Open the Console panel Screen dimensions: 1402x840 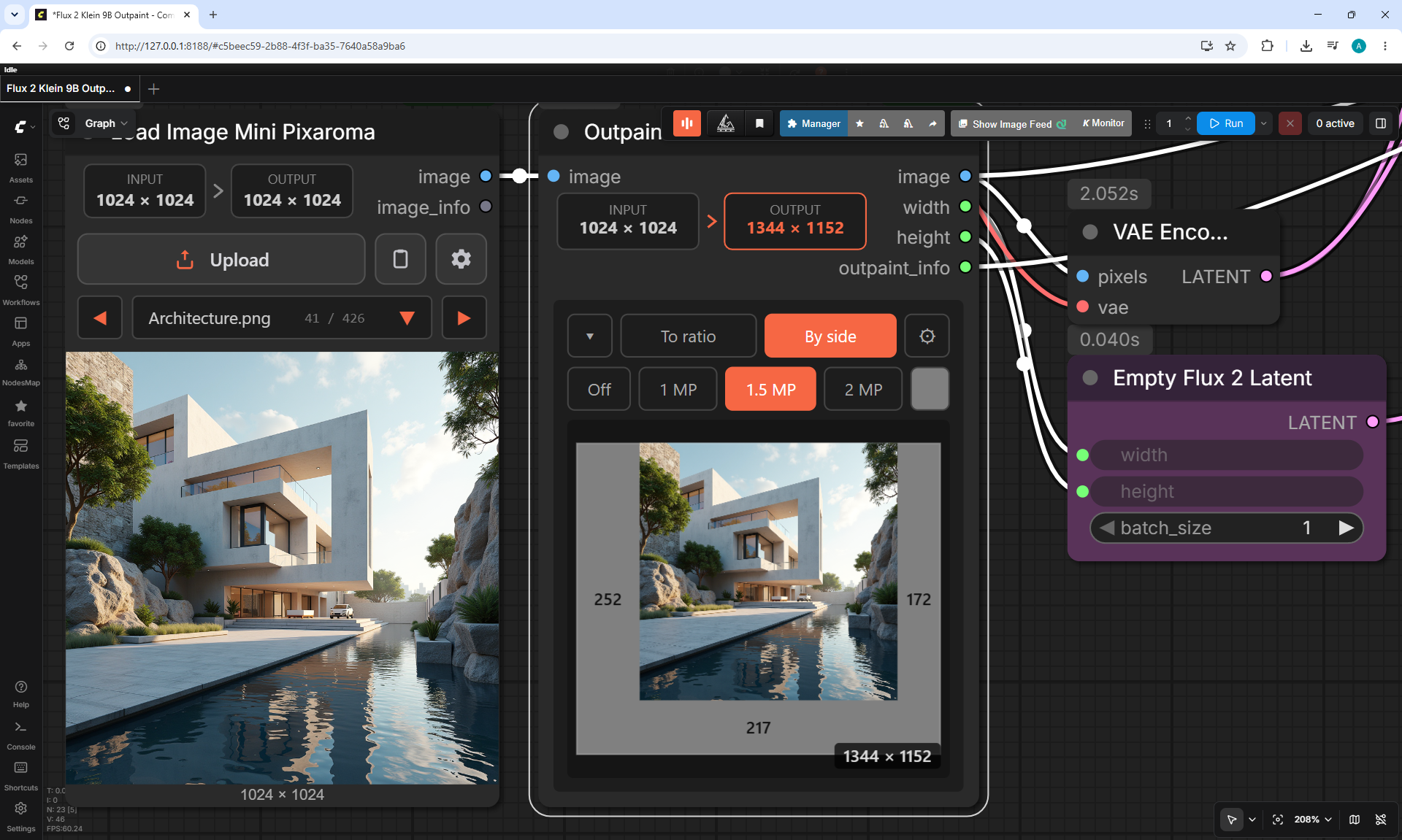click(20, 736)
